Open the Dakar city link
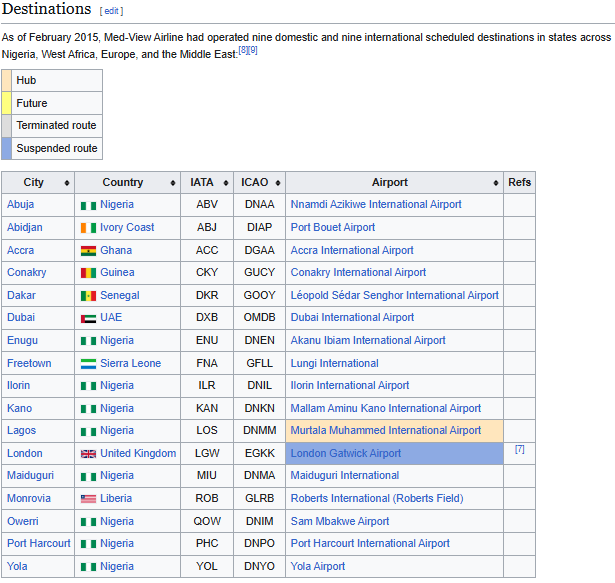 tap(21, 295)
